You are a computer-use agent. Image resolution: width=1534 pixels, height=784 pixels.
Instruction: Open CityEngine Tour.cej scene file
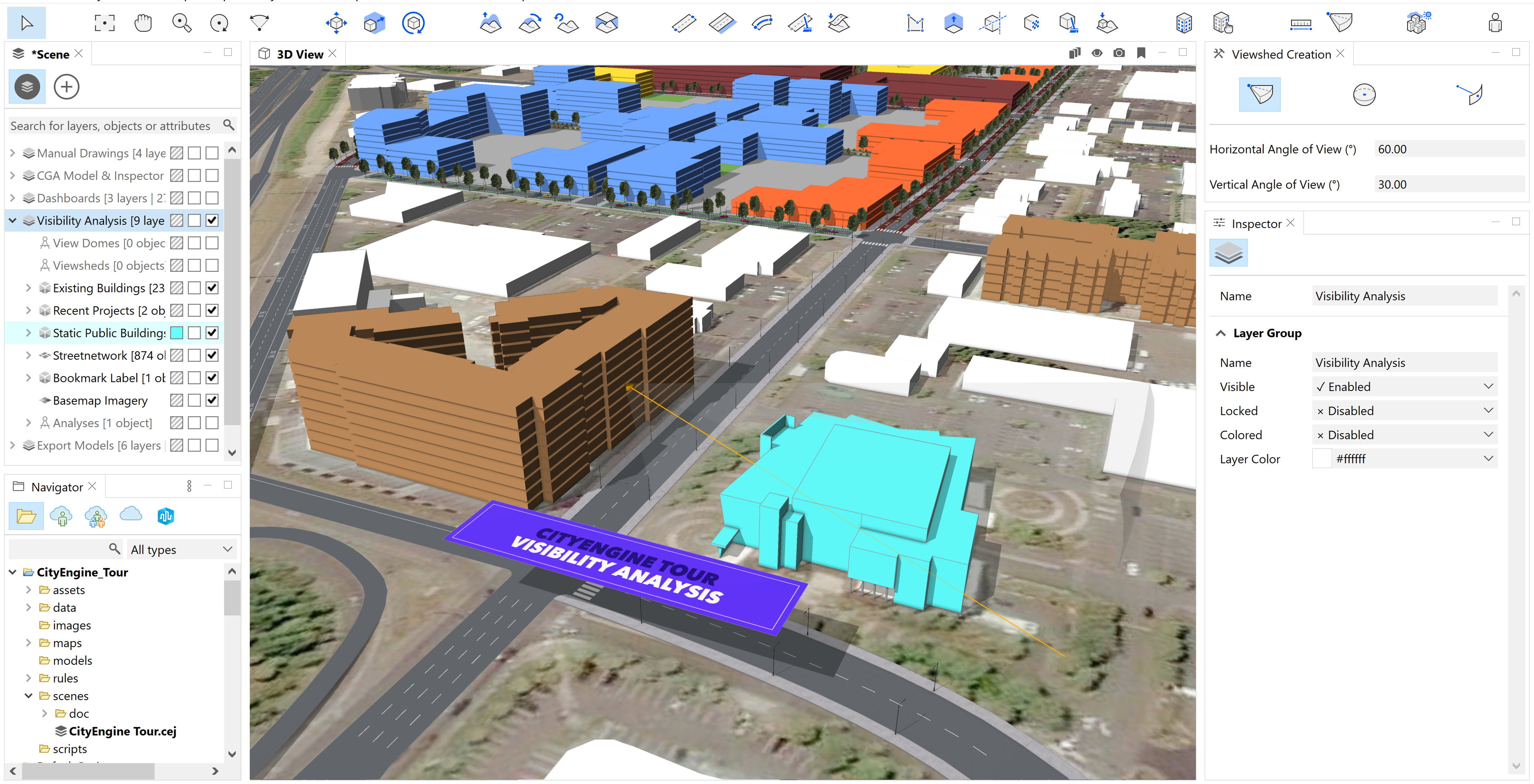122,731
